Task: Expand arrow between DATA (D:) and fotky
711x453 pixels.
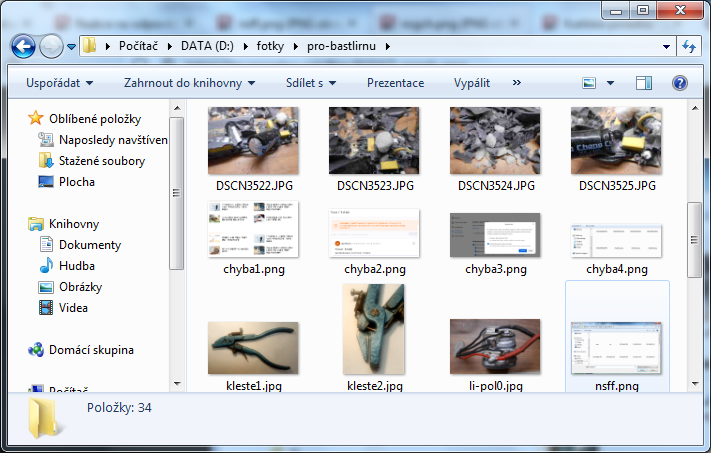Action: 245,46
